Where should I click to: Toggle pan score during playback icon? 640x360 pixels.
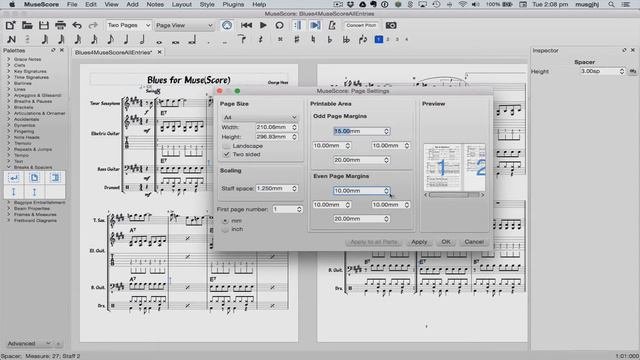pos(315,25)
